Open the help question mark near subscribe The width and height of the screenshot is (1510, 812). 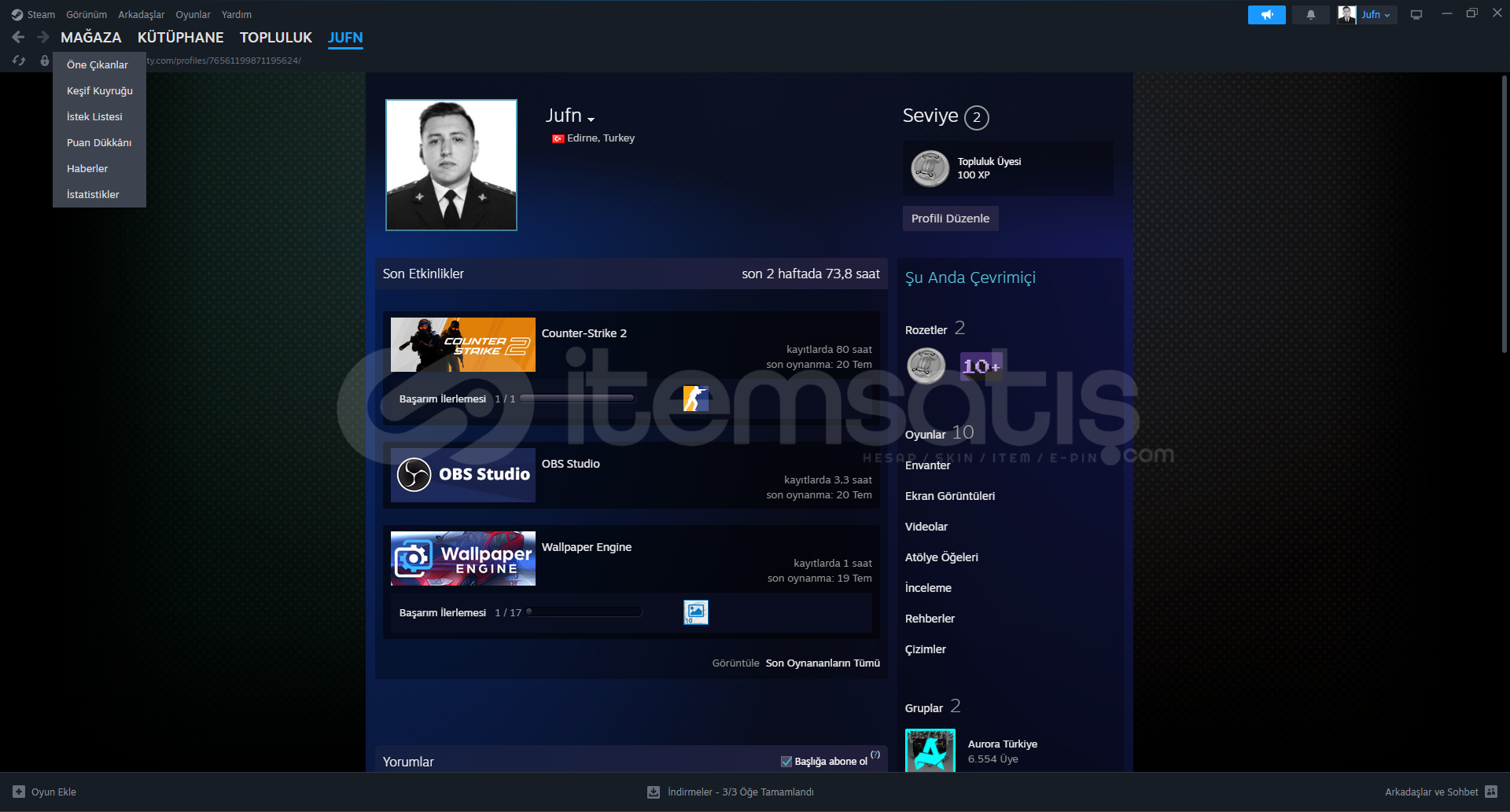875,755
